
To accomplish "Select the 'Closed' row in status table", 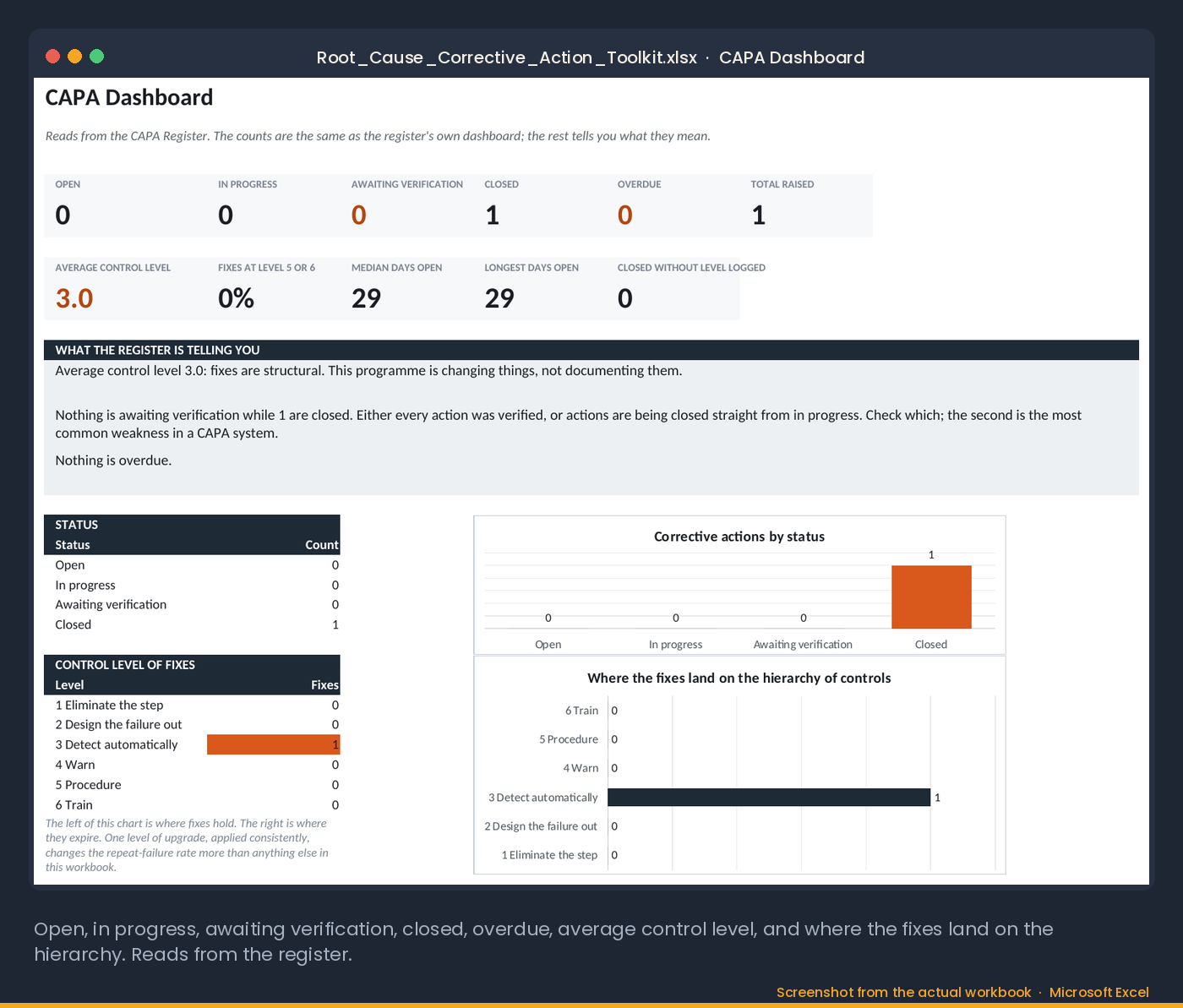I will click(x=192, y=625).
